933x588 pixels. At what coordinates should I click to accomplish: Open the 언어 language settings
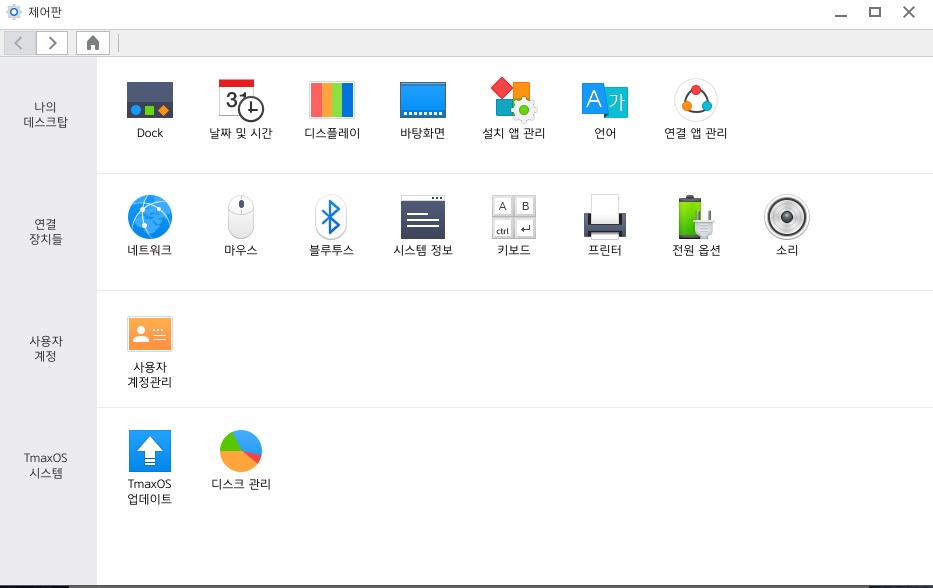tap(605, 101)
